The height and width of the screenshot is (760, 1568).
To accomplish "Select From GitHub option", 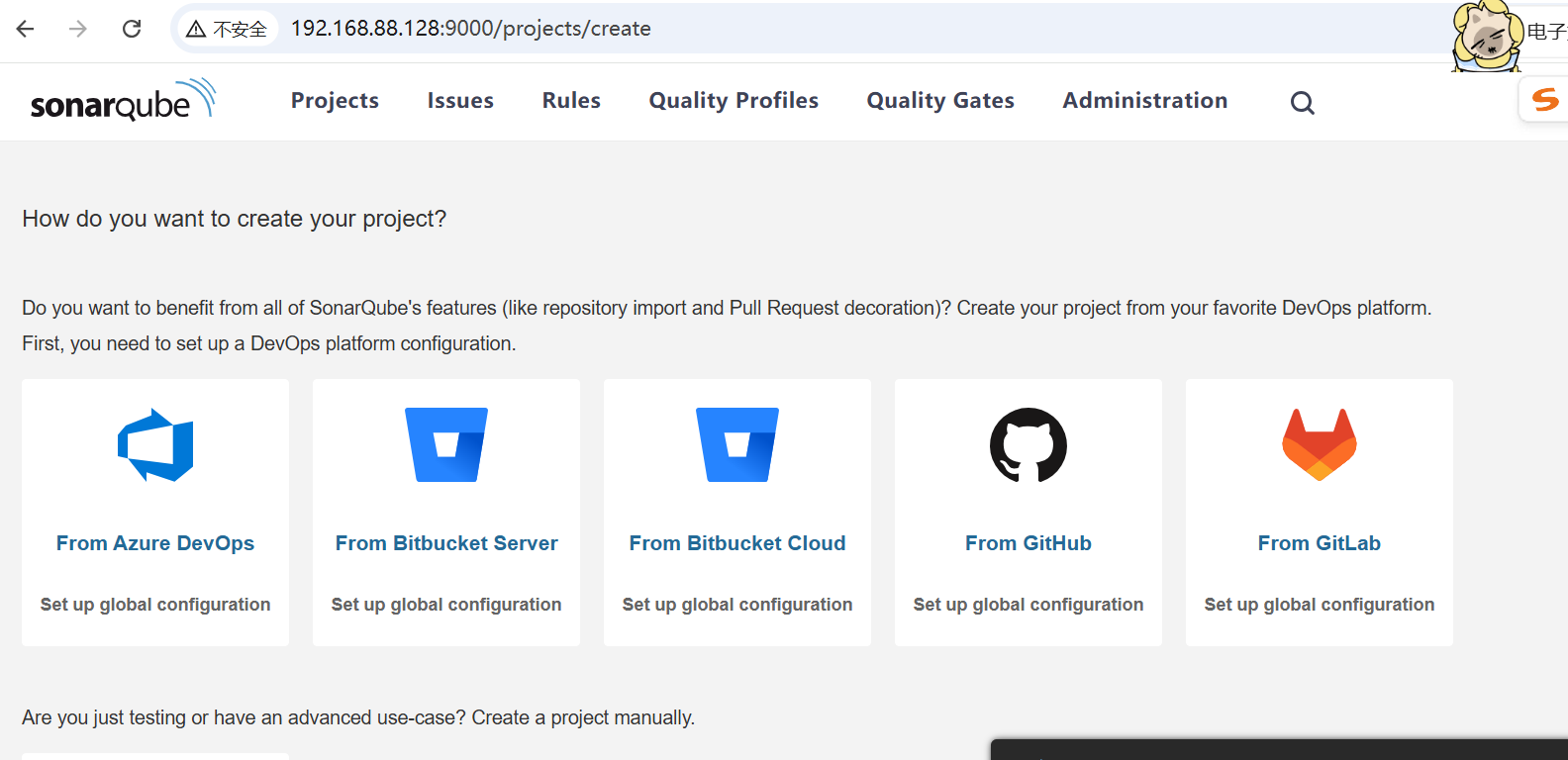I will [x=1029, y=543].
